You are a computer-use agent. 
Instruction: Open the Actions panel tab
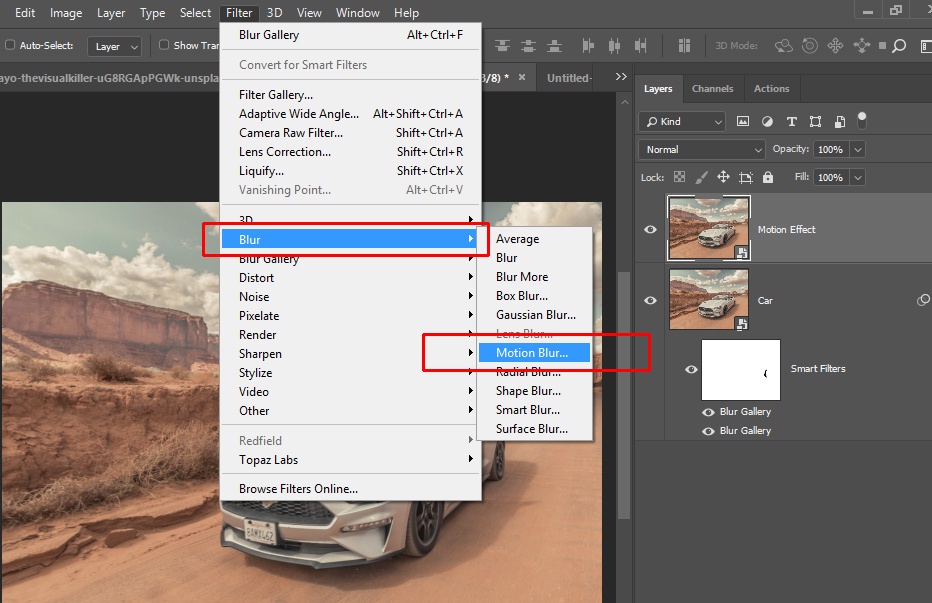pos(771,88)
